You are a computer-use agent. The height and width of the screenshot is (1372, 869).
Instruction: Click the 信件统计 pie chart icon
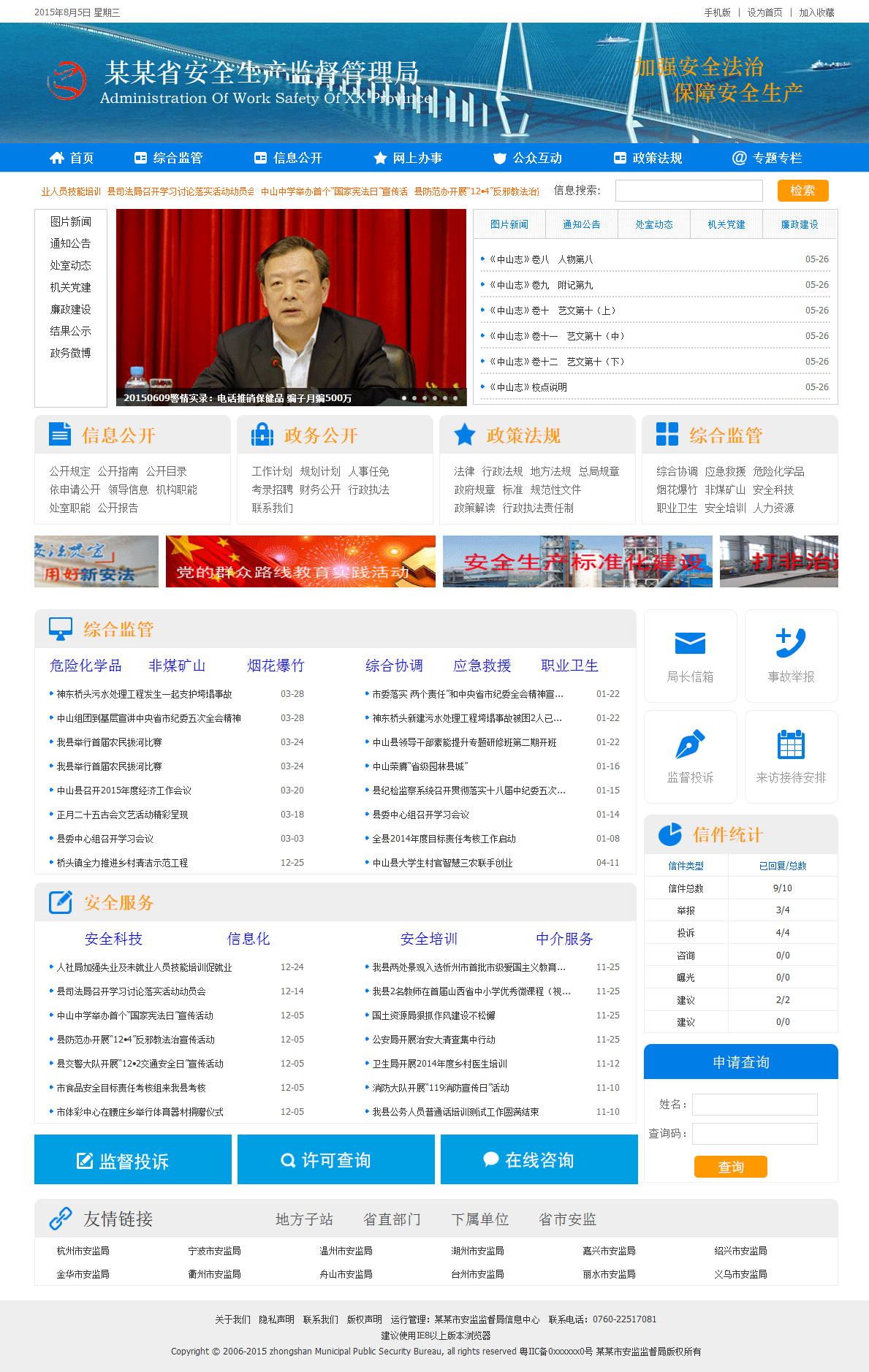click(x=669, y=834)
